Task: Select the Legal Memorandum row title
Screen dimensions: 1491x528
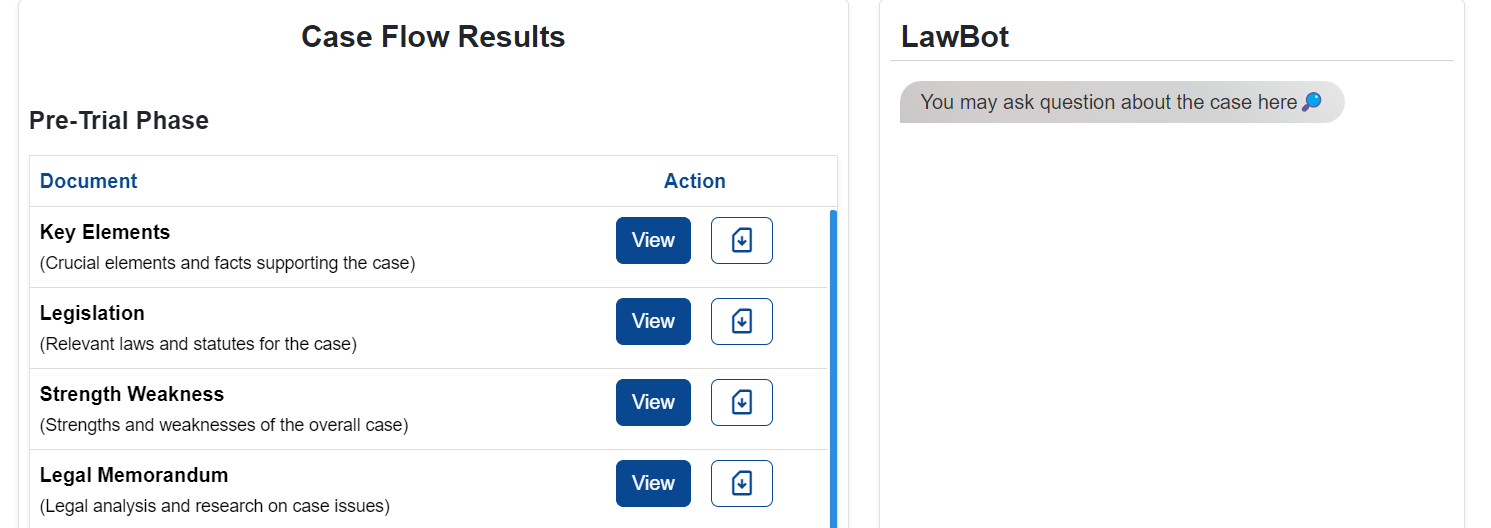Action: pyautogui.click(x=134, y=475)
